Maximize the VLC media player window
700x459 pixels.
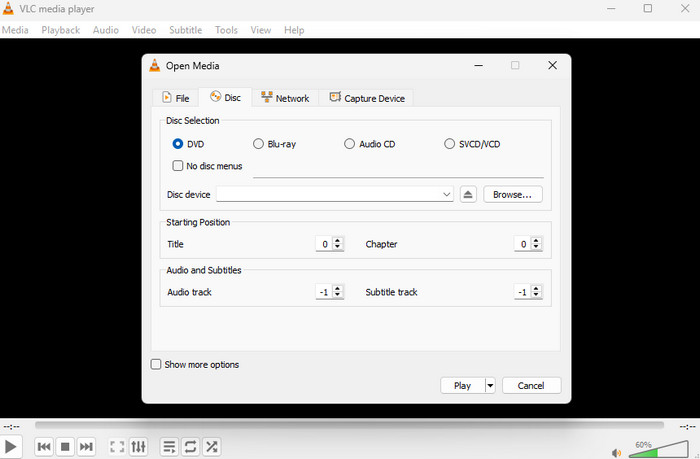tap(648, 8)
